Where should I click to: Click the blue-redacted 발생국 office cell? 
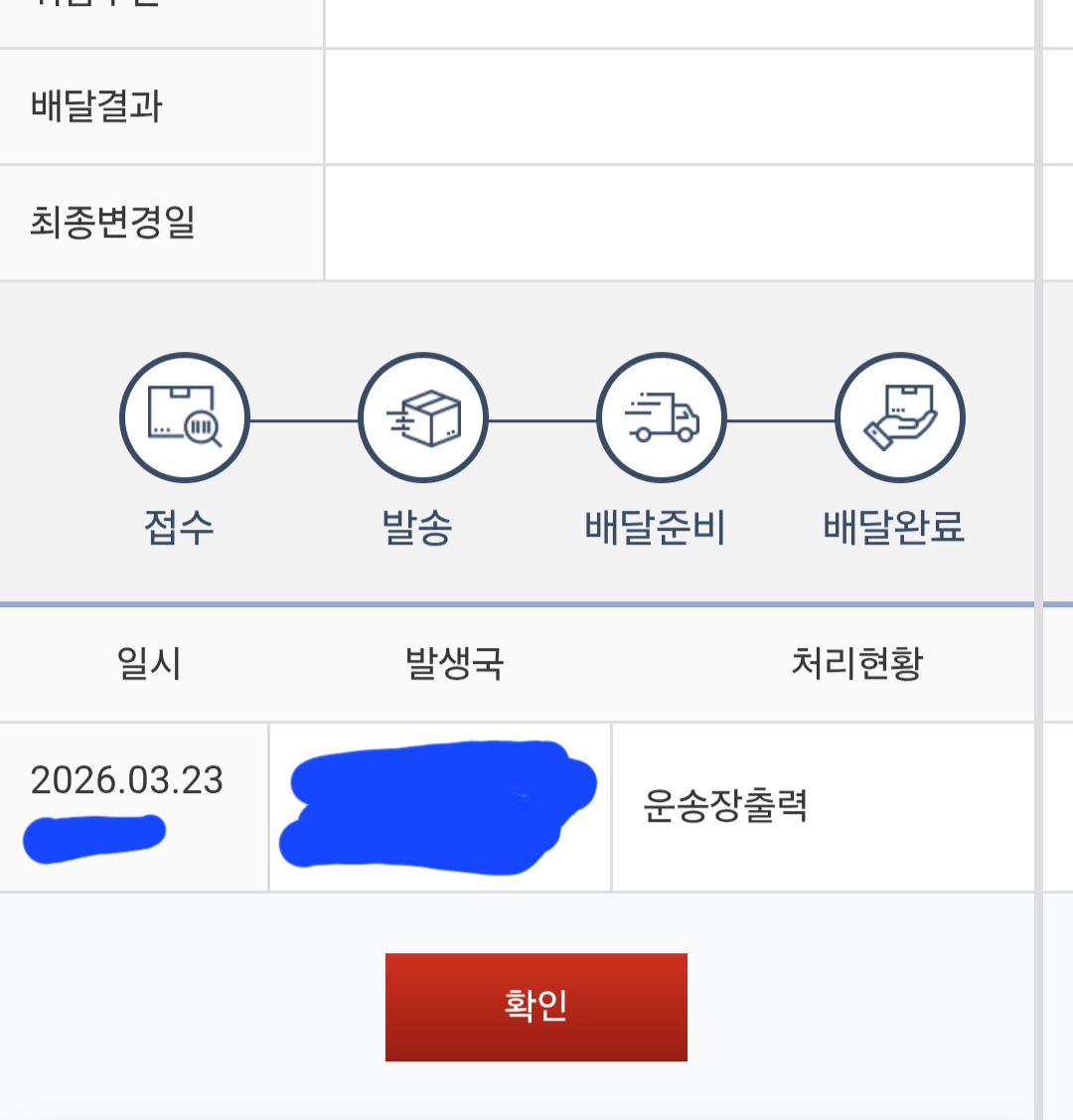coord(439,807)
